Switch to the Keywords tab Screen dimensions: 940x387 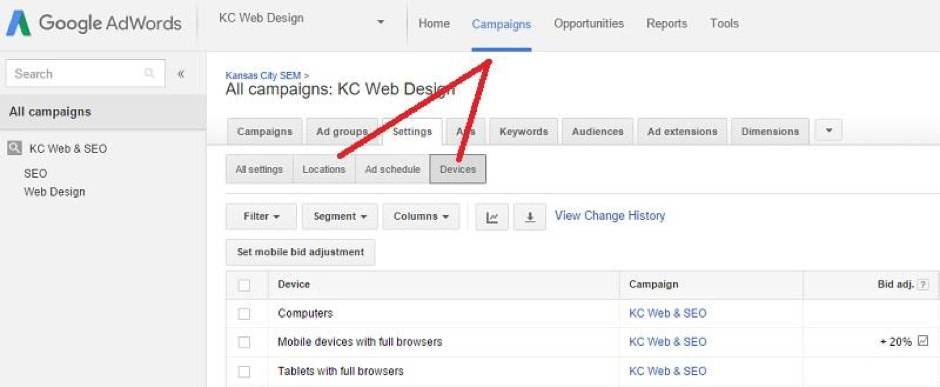[x=524, y=132]
